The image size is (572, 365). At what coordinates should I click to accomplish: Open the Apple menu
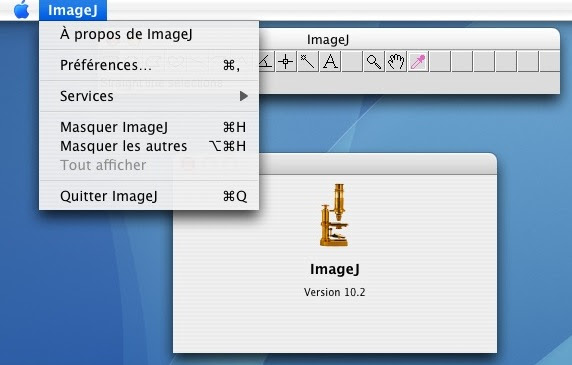click(x=21, y=10)
